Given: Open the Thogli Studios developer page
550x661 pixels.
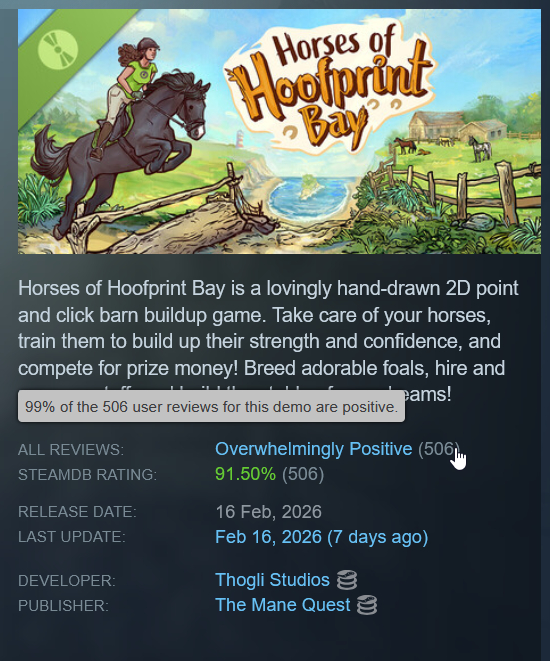Looking at the screenshot, I should tap(272, 580).
